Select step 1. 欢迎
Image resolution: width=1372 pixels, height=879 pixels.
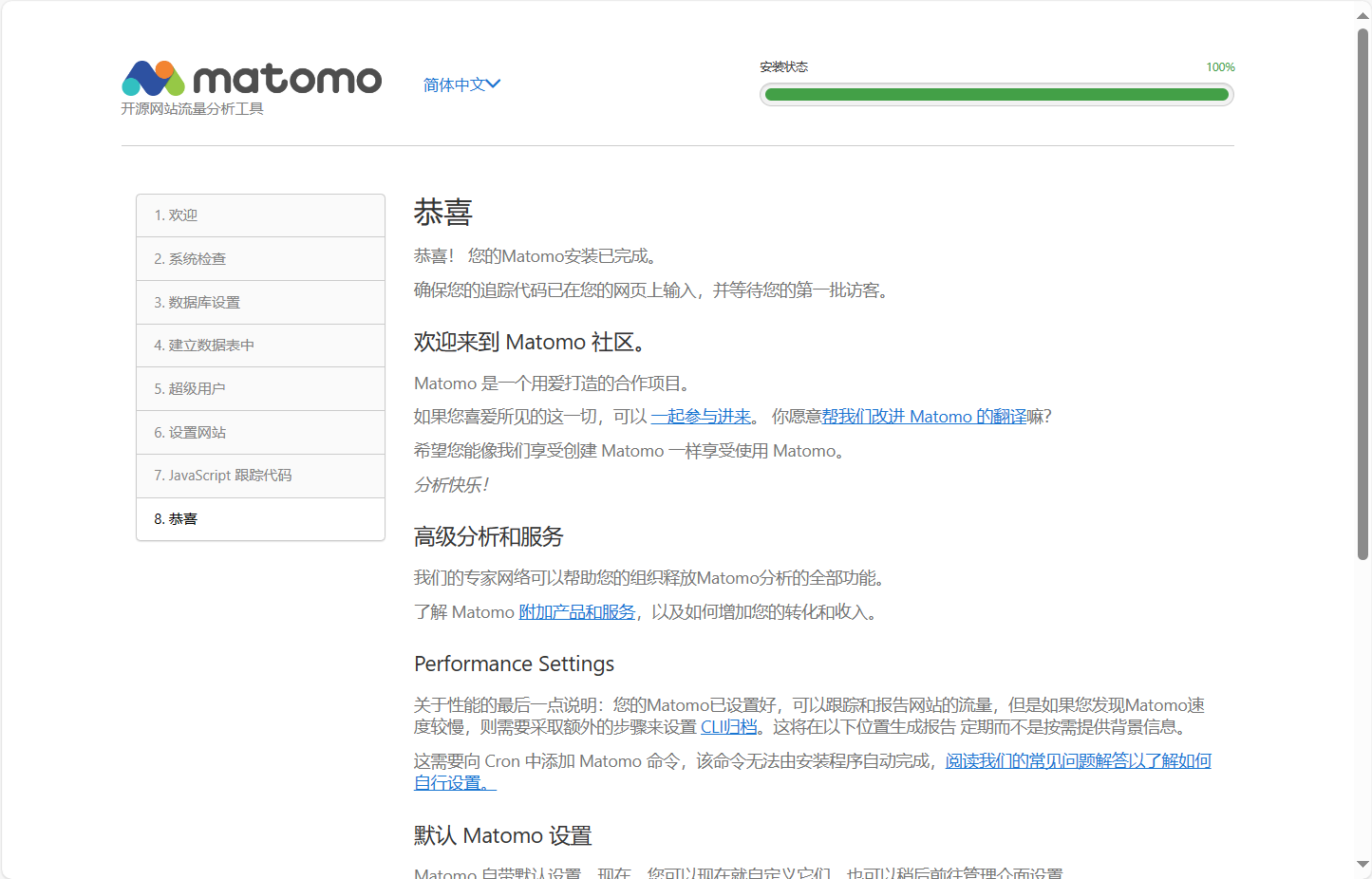pos(260,215)
